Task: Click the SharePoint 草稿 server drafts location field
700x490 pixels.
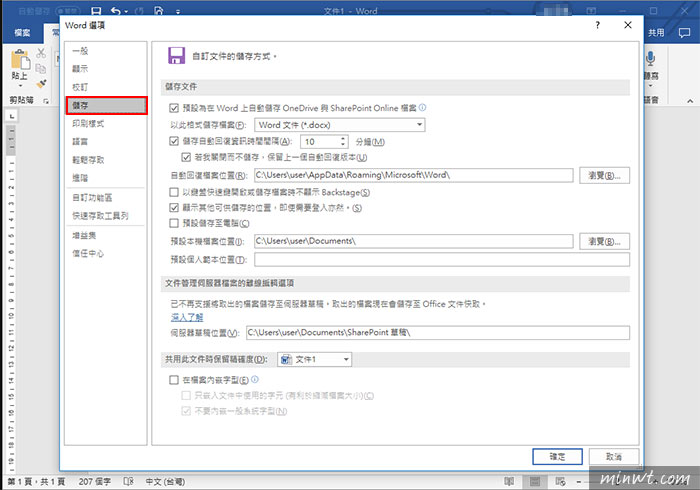Action: pyautogui.click(x=438, y=332)
